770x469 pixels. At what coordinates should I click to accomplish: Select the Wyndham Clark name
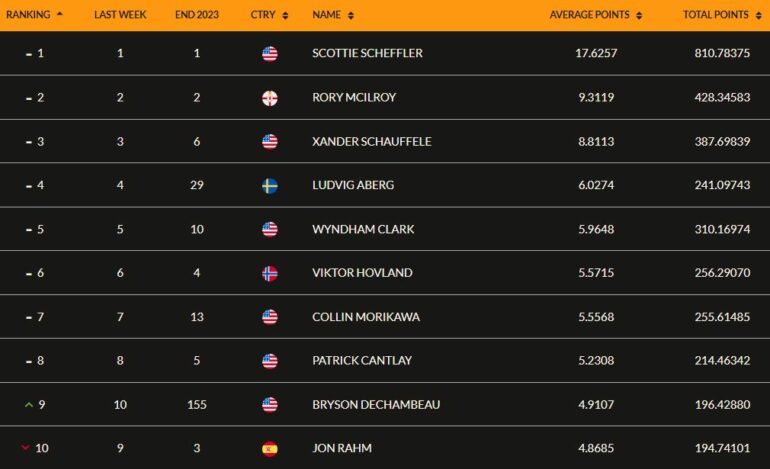[363, 229]
